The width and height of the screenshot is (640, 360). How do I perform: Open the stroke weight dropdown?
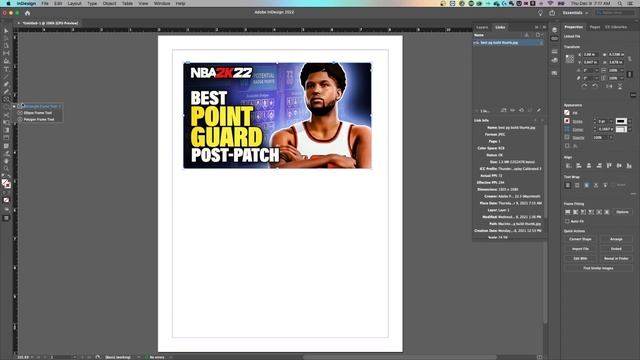[611, 121]
